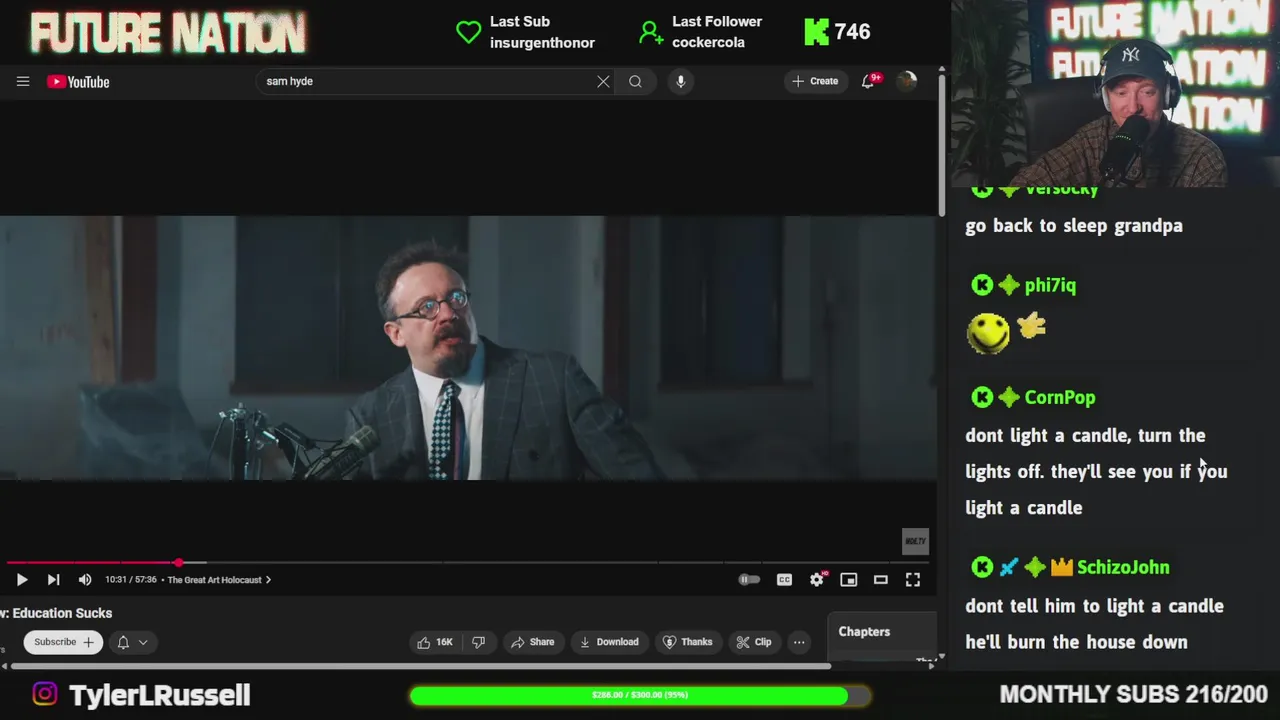This screenshot has width=1280, height=720.
Task: Click the Kick logo next to 746
Action: (x=817, y=32)
